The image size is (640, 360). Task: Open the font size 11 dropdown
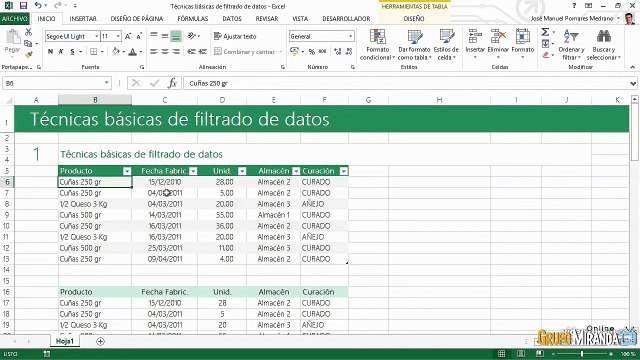pos(118,36)
